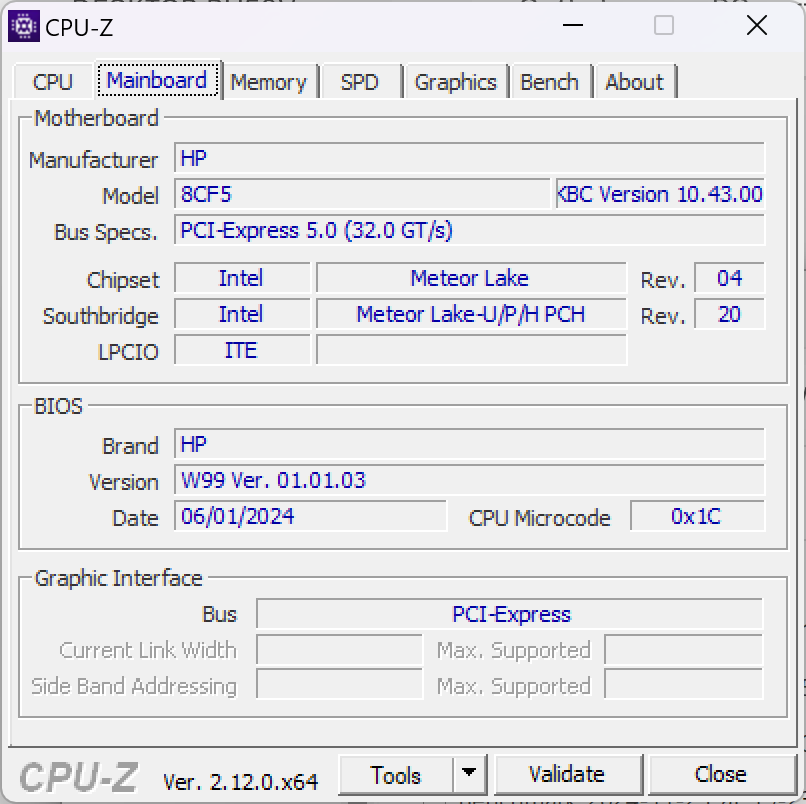
Task: Click the Graphic Interface Bus PCI-Express field
Action: click(x=509, y=614)
